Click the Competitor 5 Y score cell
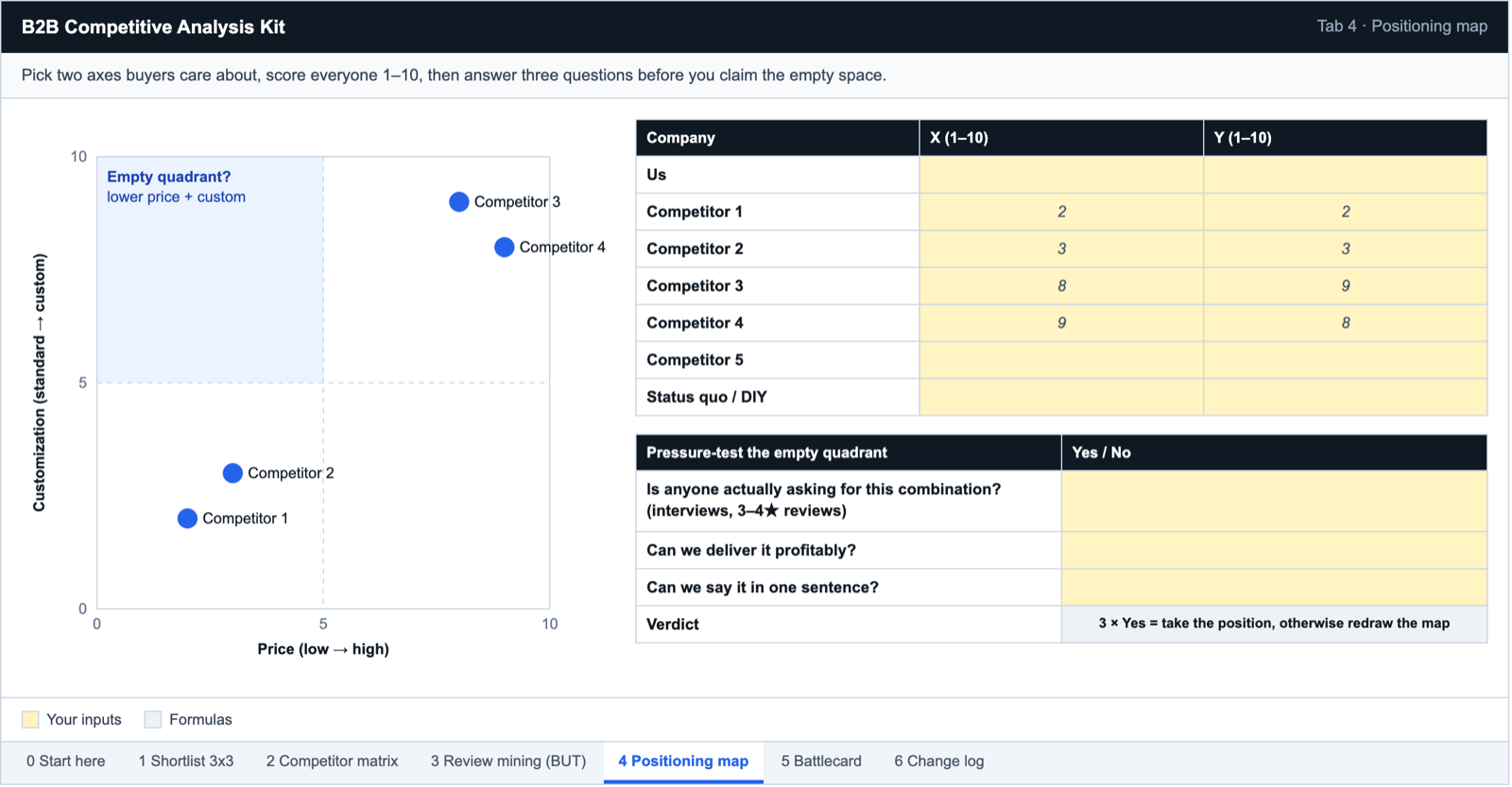Image resolution: width=1512 pixels, height=787 pixels. pos(1346,360)
